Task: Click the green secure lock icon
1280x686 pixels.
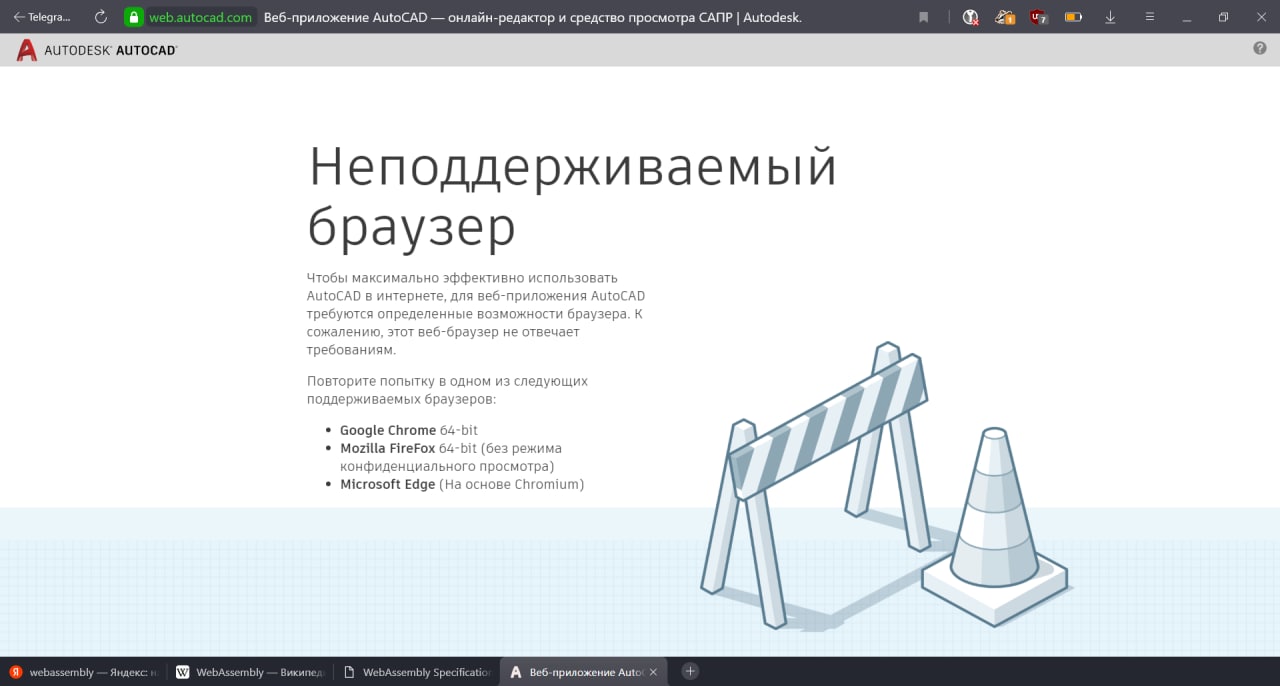Action: coord(134,17)
